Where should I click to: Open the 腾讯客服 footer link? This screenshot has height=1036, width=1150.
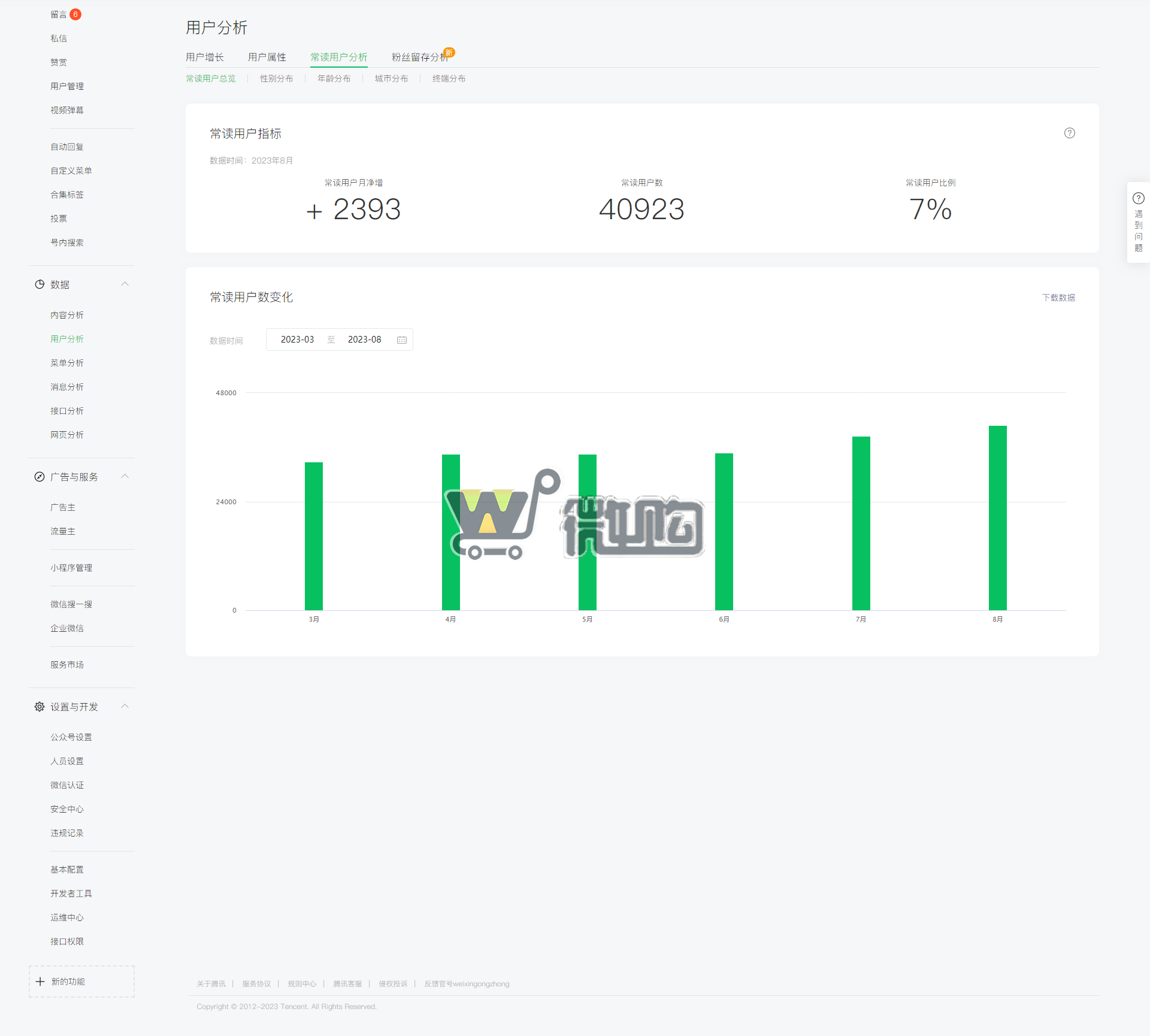pos(347,984)
